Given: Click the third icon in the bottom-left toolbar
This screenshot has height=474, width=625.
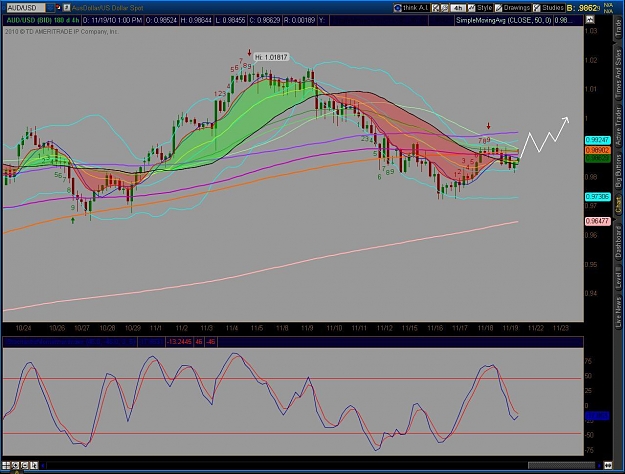Looking at the screenshot, I should click(25, 465).
